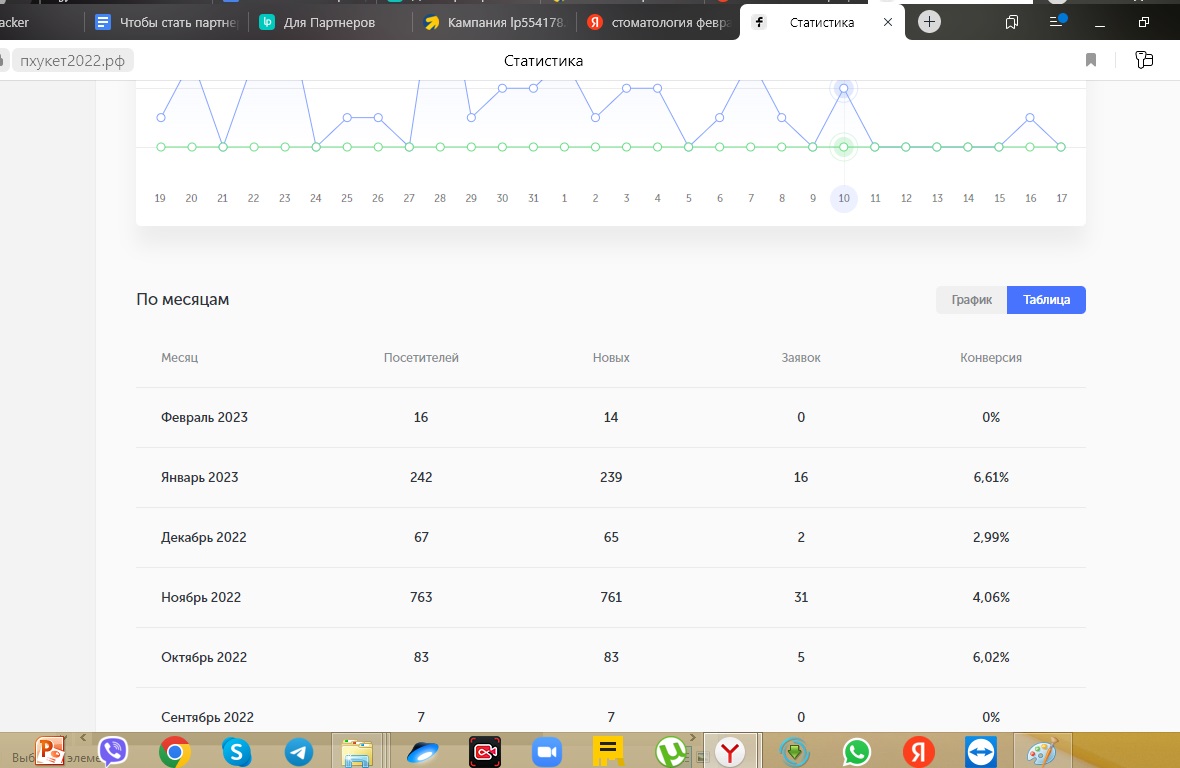The width and height of the screenshot is (1180, 768).
Task: Open the browser tab manager icon
Action: click(x=1012, y=22)
